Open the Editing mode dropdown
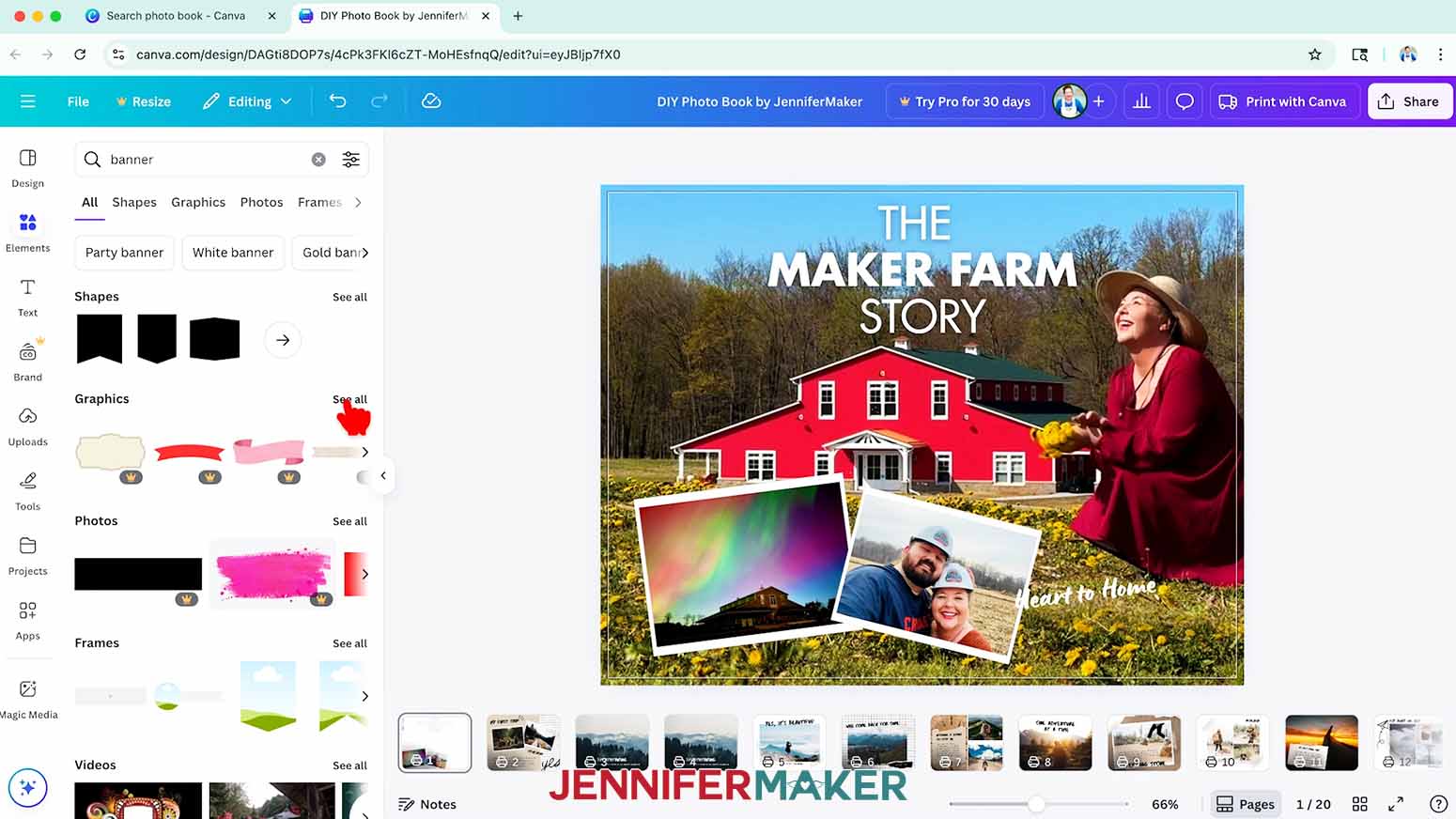Image resolution: width=1456 pixels, height=819 pixels. [x=248, y=101]
